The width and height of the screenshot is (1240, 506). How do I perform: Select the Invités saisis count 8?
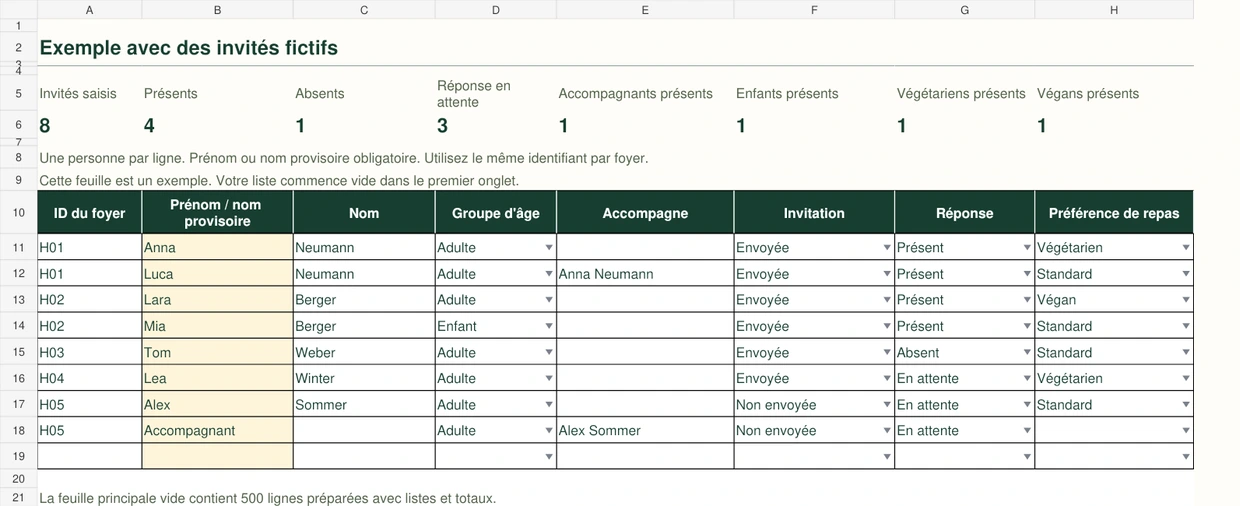click(x=45, y=126)
